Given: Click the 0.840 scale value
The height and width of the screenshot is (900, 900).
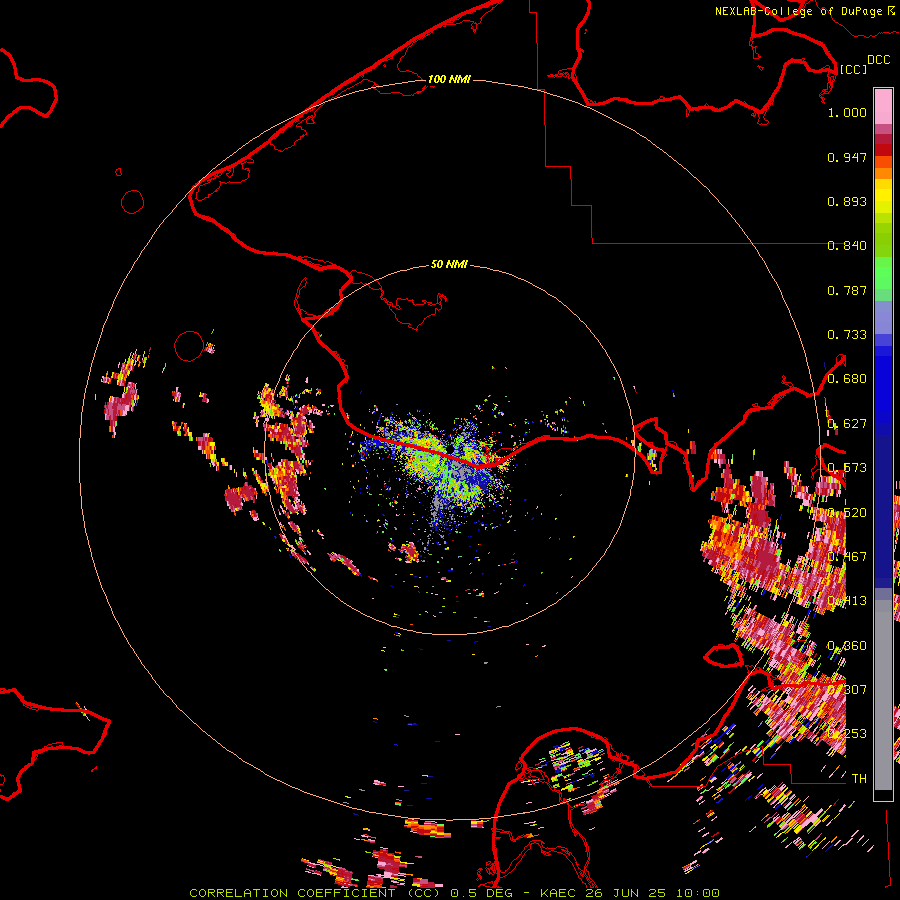Looking at the screenshot, I should point(847,246).
